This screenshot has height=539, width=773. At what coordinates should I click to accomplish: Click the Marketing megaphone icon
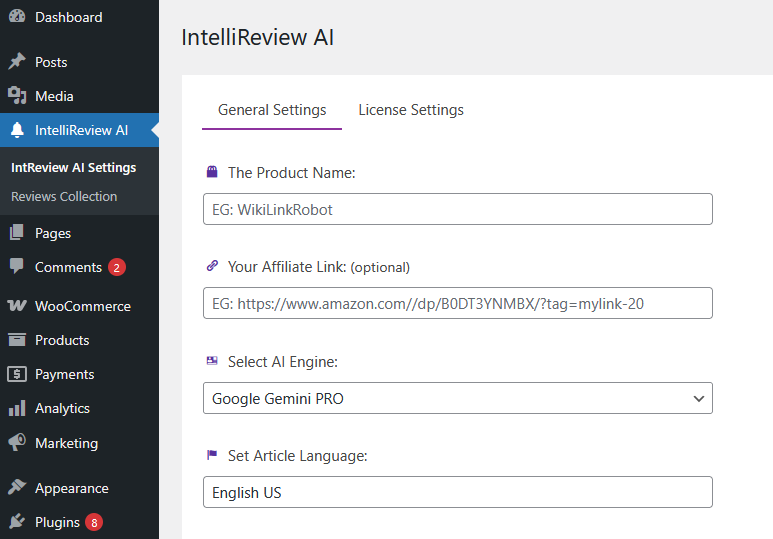(x=17, y=443)
